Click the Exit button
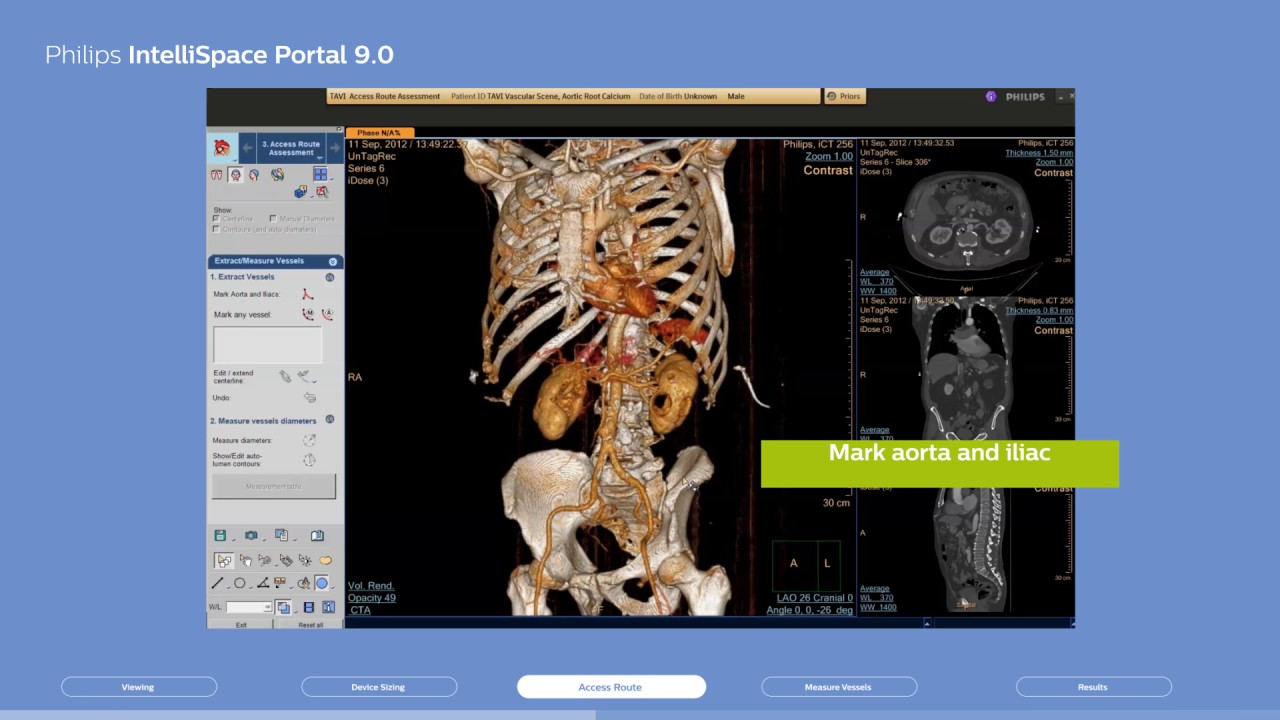Image resolution: width=1280 pixels, height=720 pixels. [241, 625]
